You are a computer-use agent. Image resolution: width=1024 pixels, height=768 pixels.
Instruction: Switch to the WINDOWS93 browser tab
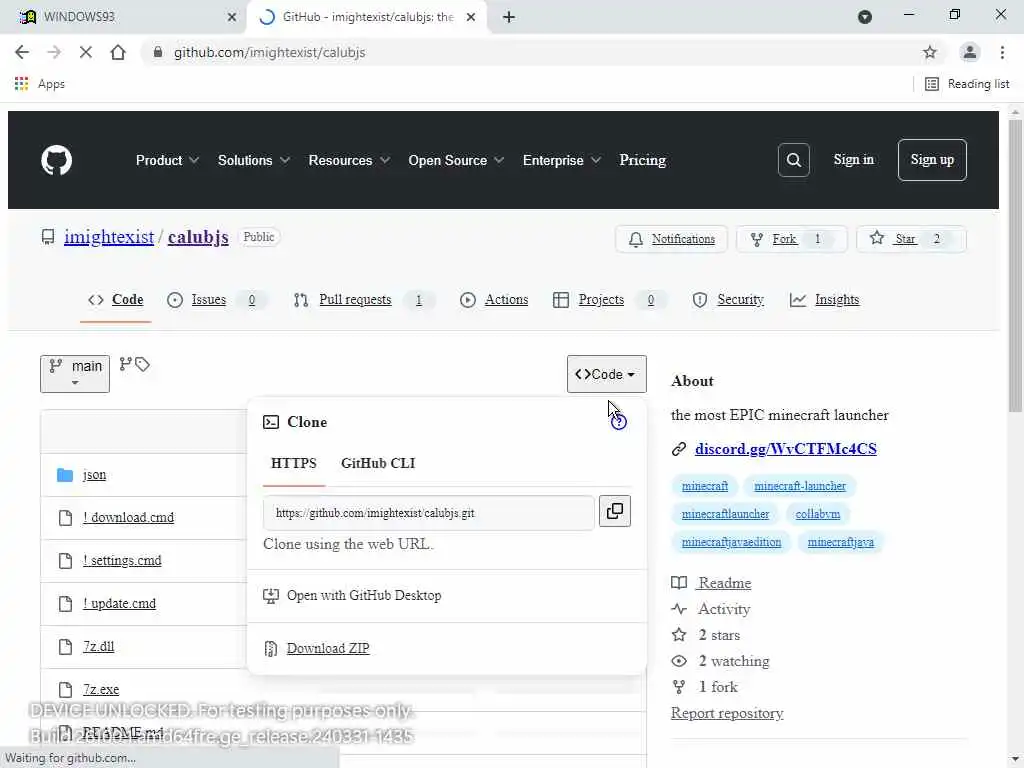[x=124, y=17]
